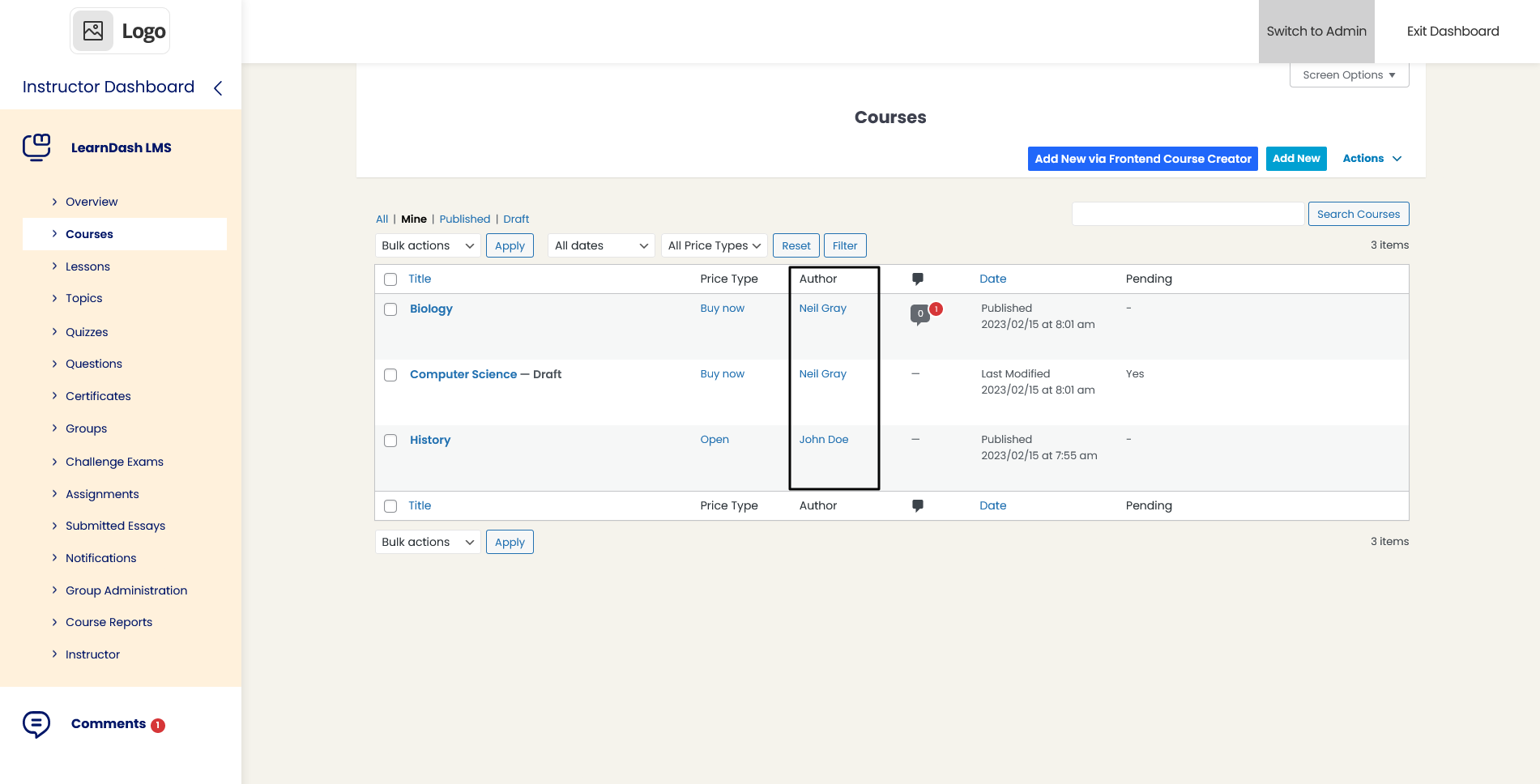Viewport: 1540px width, 784px height.
Task: Open Group Administration in the sidebar
Action: 126,590
